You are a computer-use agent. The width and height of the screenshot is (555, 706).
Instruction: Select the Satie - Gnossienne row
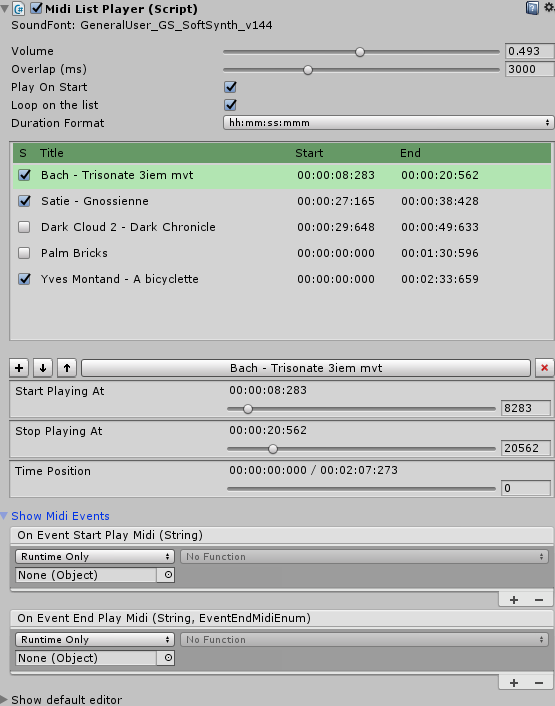(282, 201)
